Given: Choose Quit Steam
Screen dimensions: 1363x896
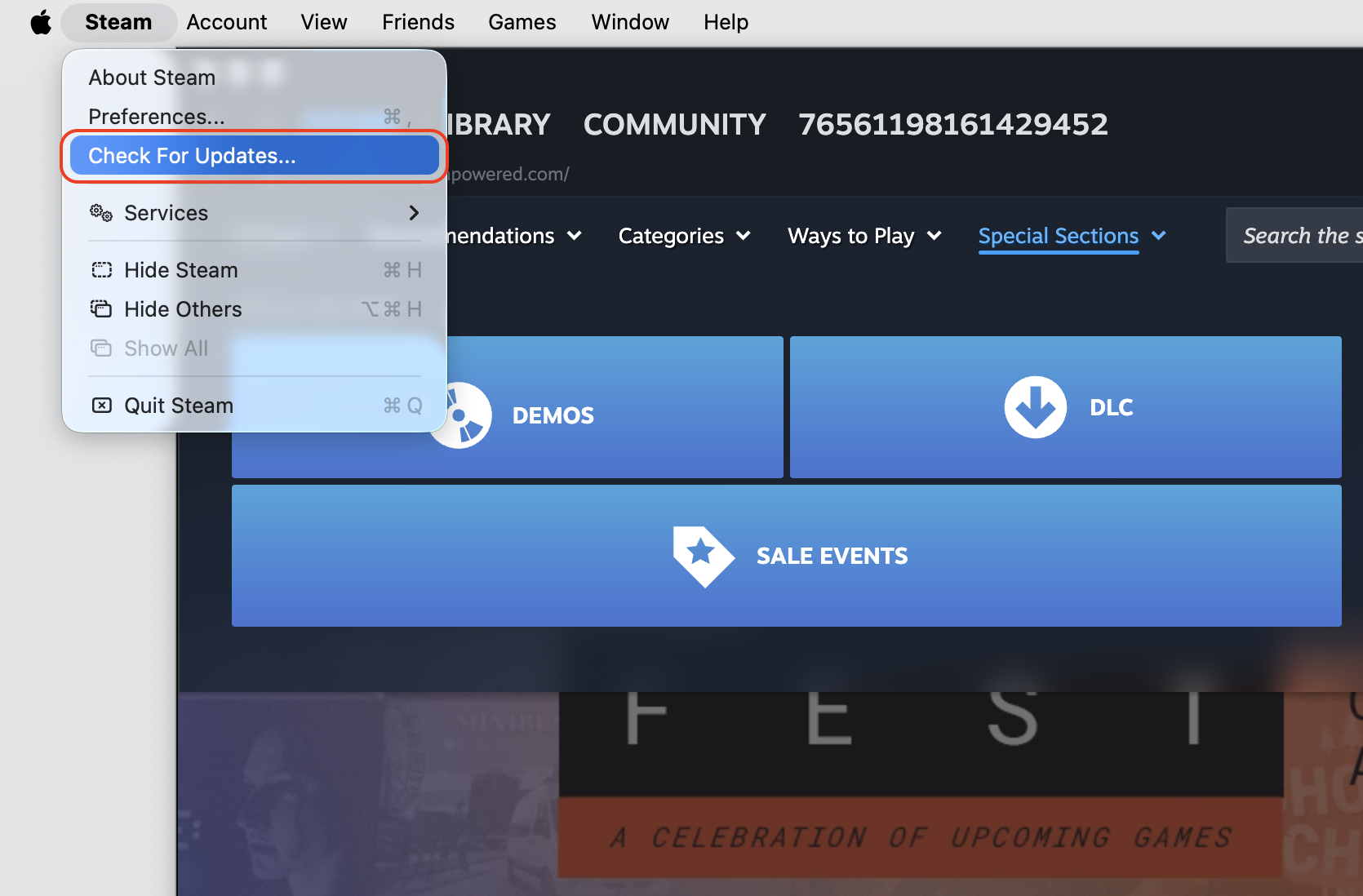Looking at the screenshot, I should [255, 406].
